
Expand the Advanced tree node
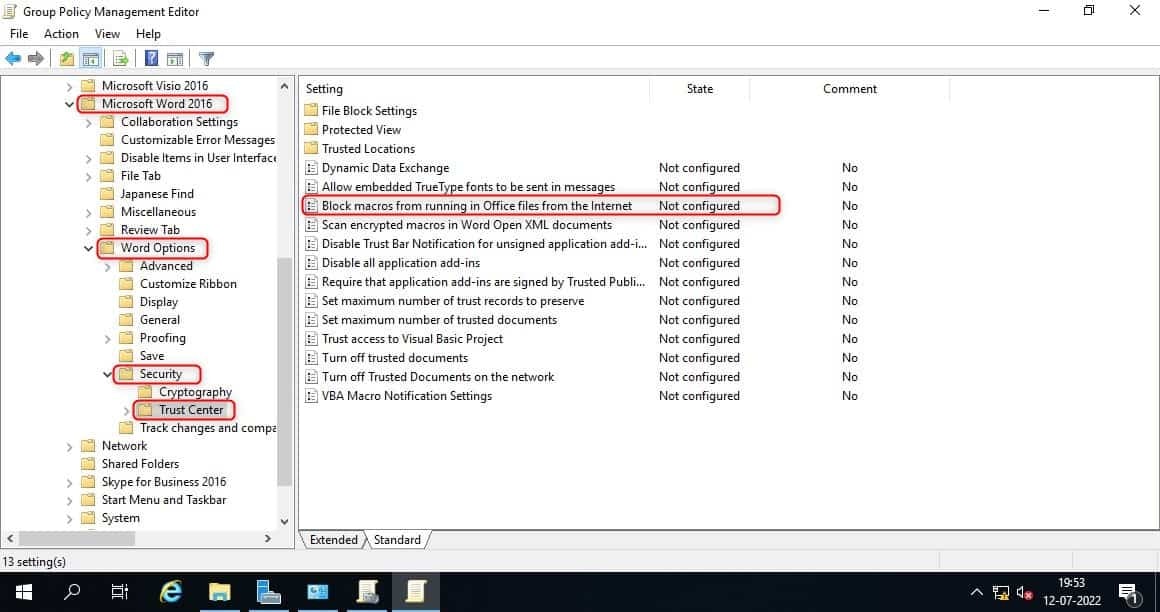tap(108, 266)
